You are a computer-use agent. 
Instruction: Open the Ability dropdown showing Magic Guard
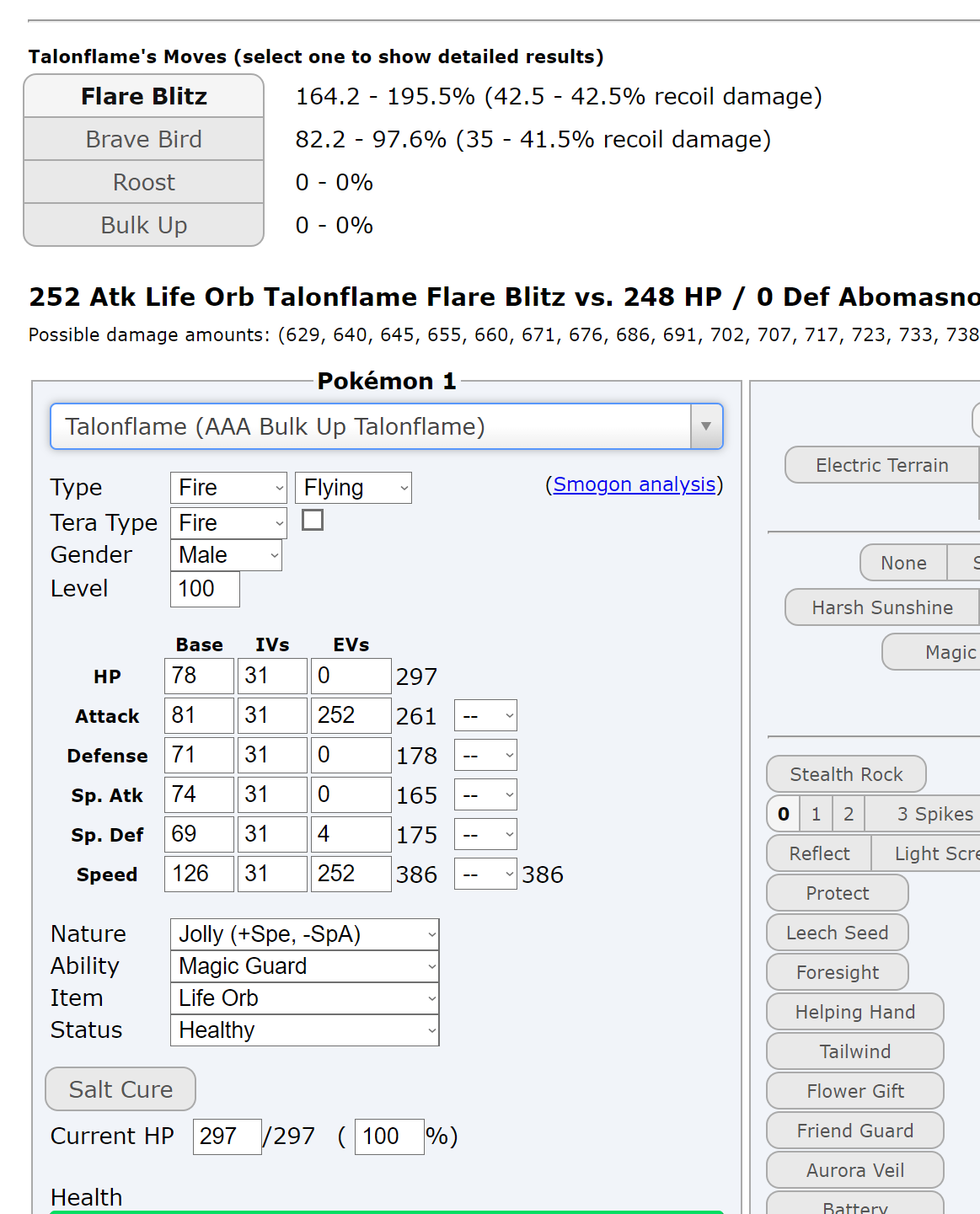(304, 966)
